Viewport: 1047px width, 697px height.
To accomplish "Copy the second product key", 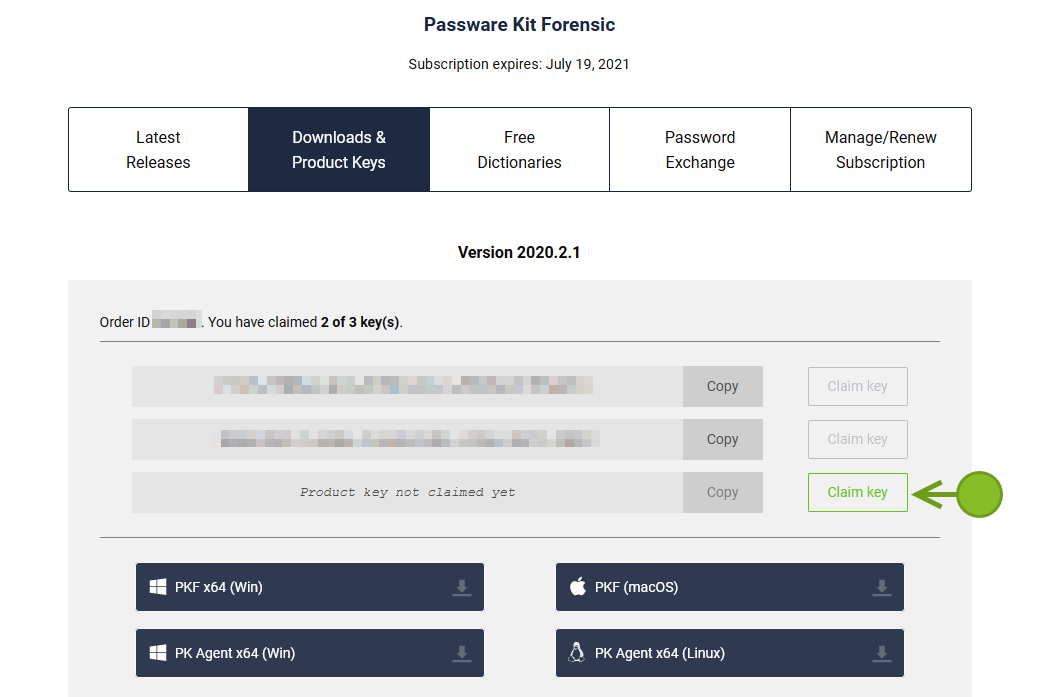I will tap(722, 439).
